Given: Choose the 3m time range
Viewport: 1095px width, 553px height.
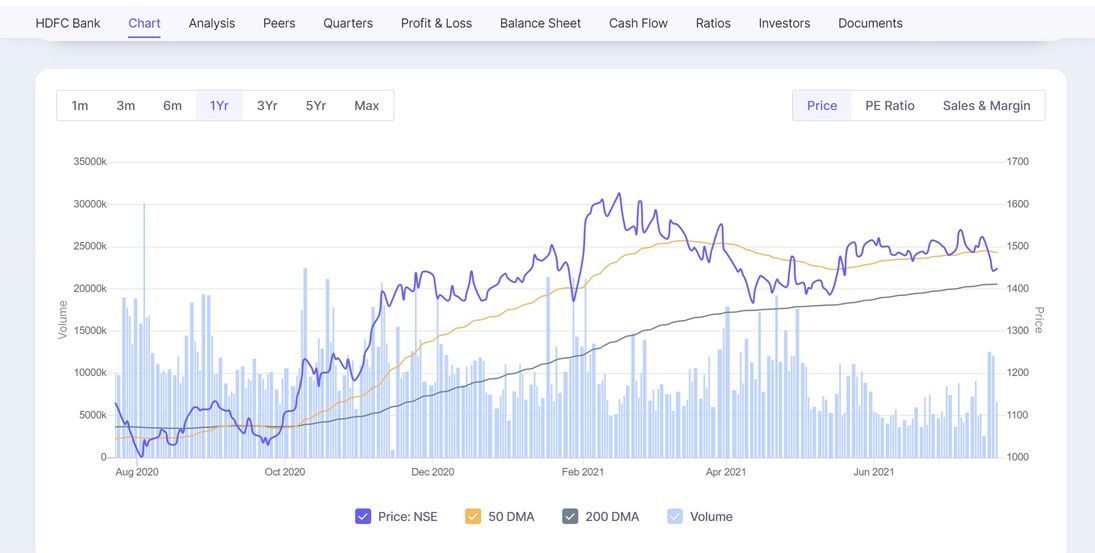Looking at the screenshot, I should 126,106.
